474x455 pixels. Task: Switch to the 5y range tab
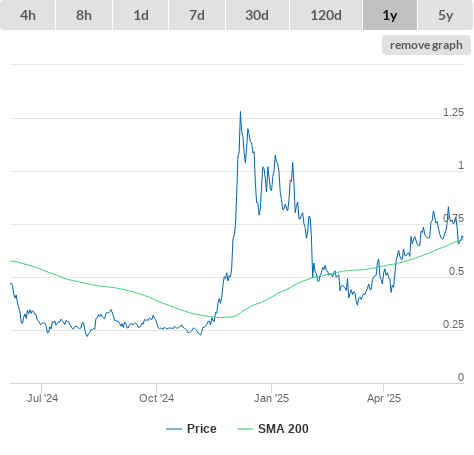click(x=445, y=15)
